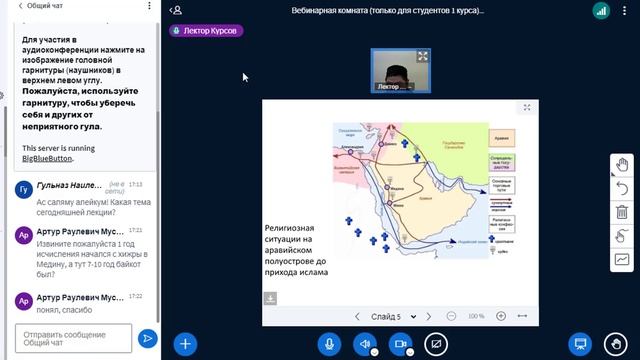The width and height of the screenshot is (640, 360).
Task: Focus the Отправить сообщение input field
Action: click(x=73, y=338)
